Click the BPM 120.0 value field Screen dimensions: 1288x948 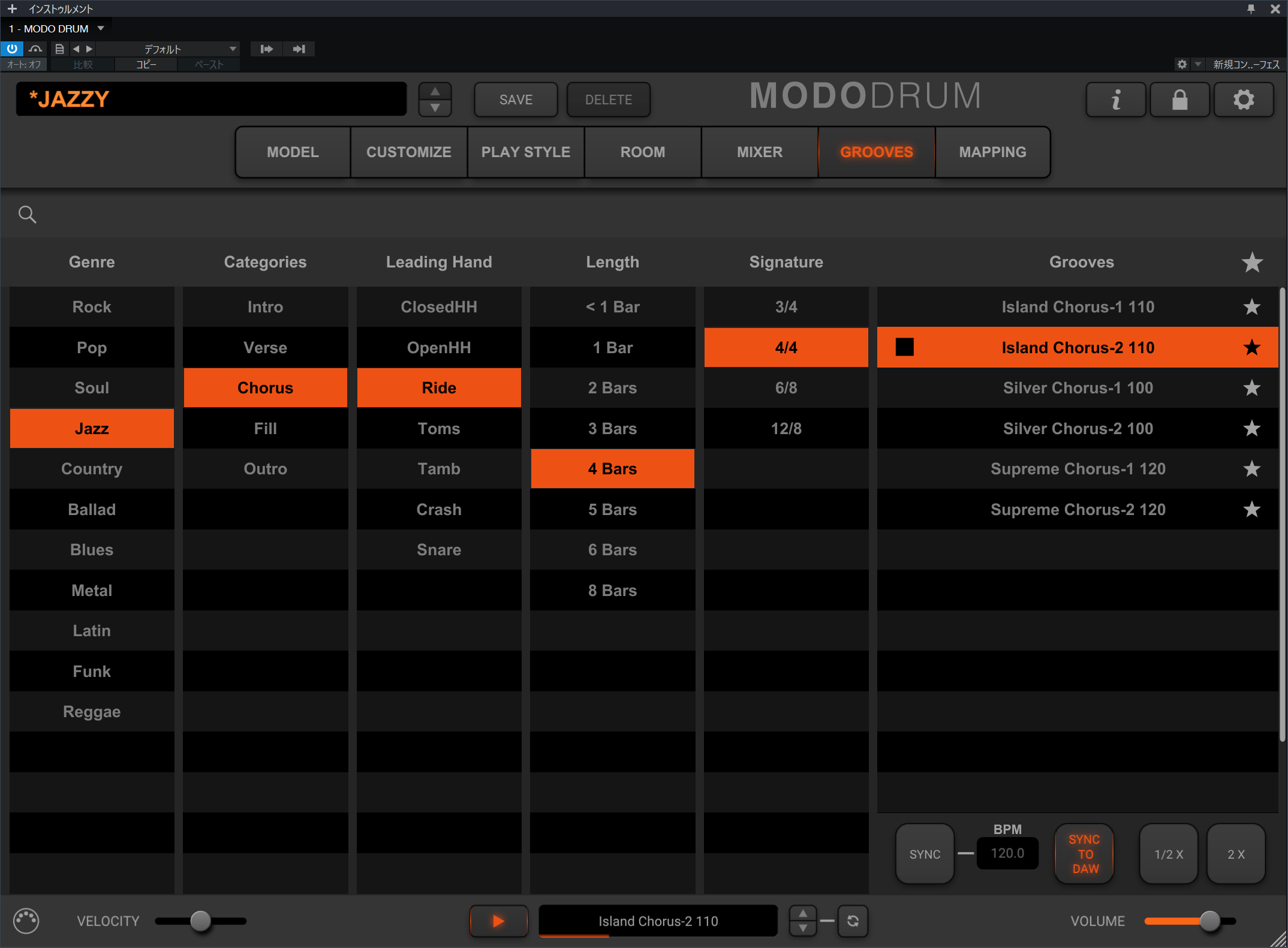click(1007, 853)
